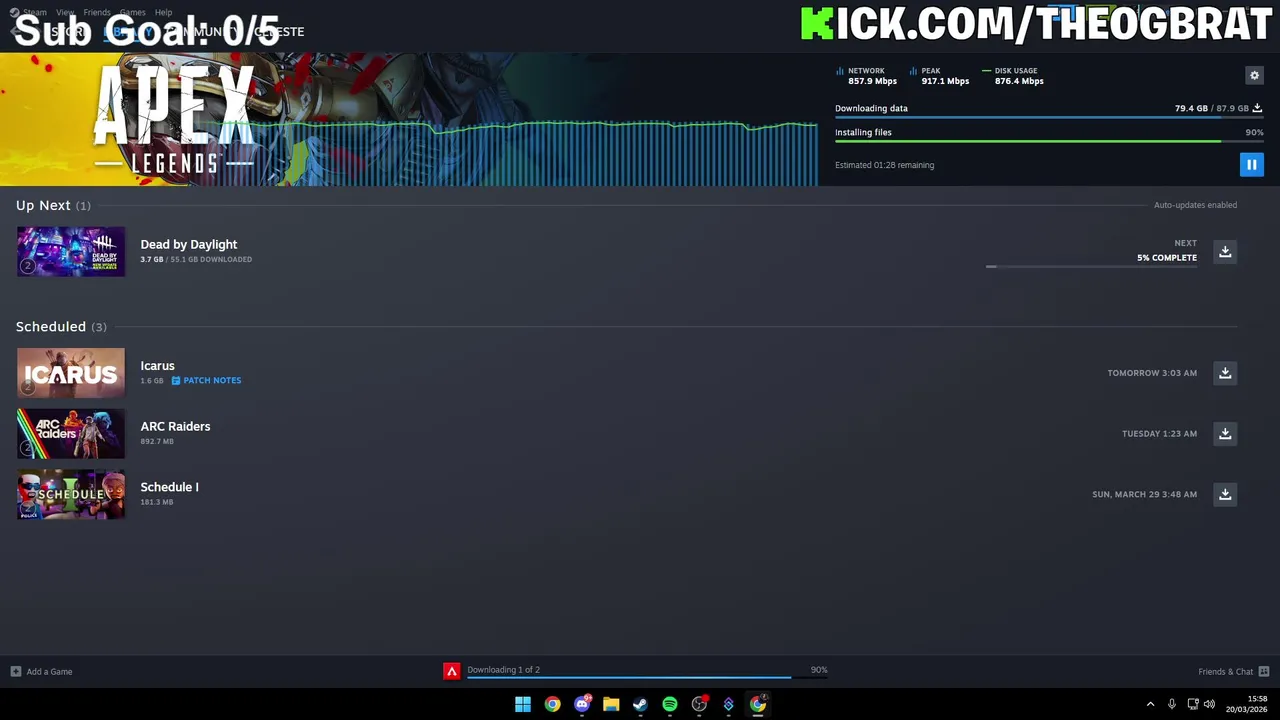This screenshot has width=1280, height=720.
Task: Open the Dead by Daylight thumbnail
Action: 71,252
